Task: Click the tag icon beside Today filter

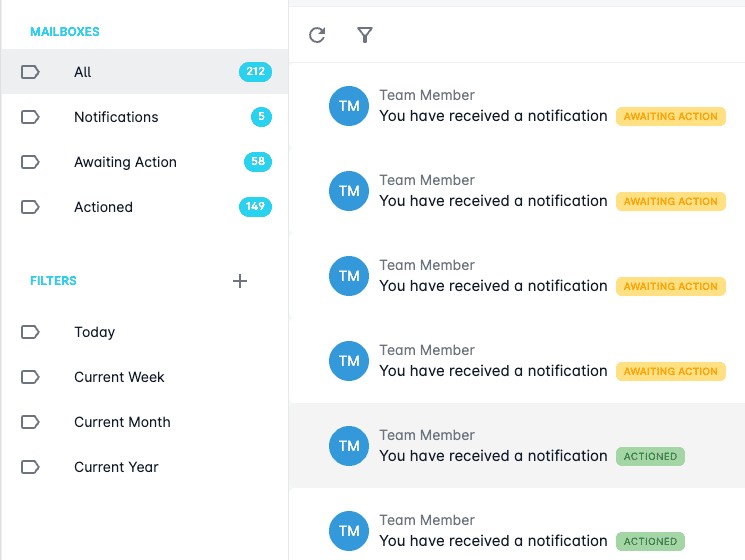Action: point(30,332)
